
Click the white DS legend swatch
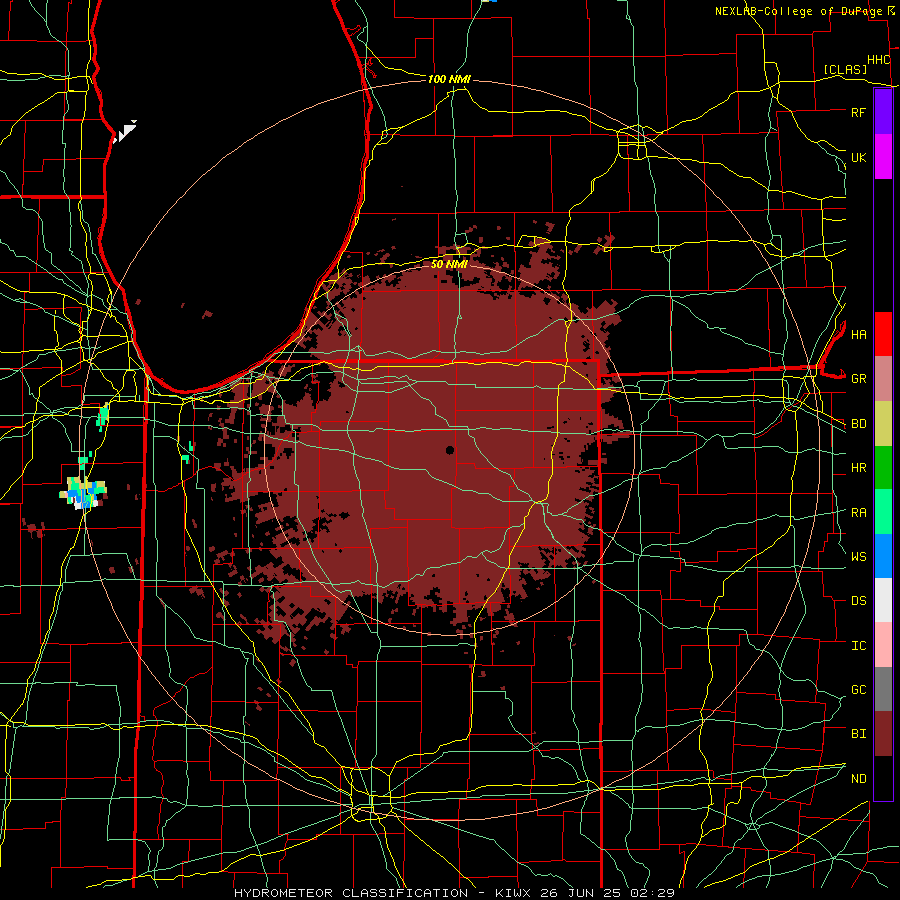click(x=883, y=600)
